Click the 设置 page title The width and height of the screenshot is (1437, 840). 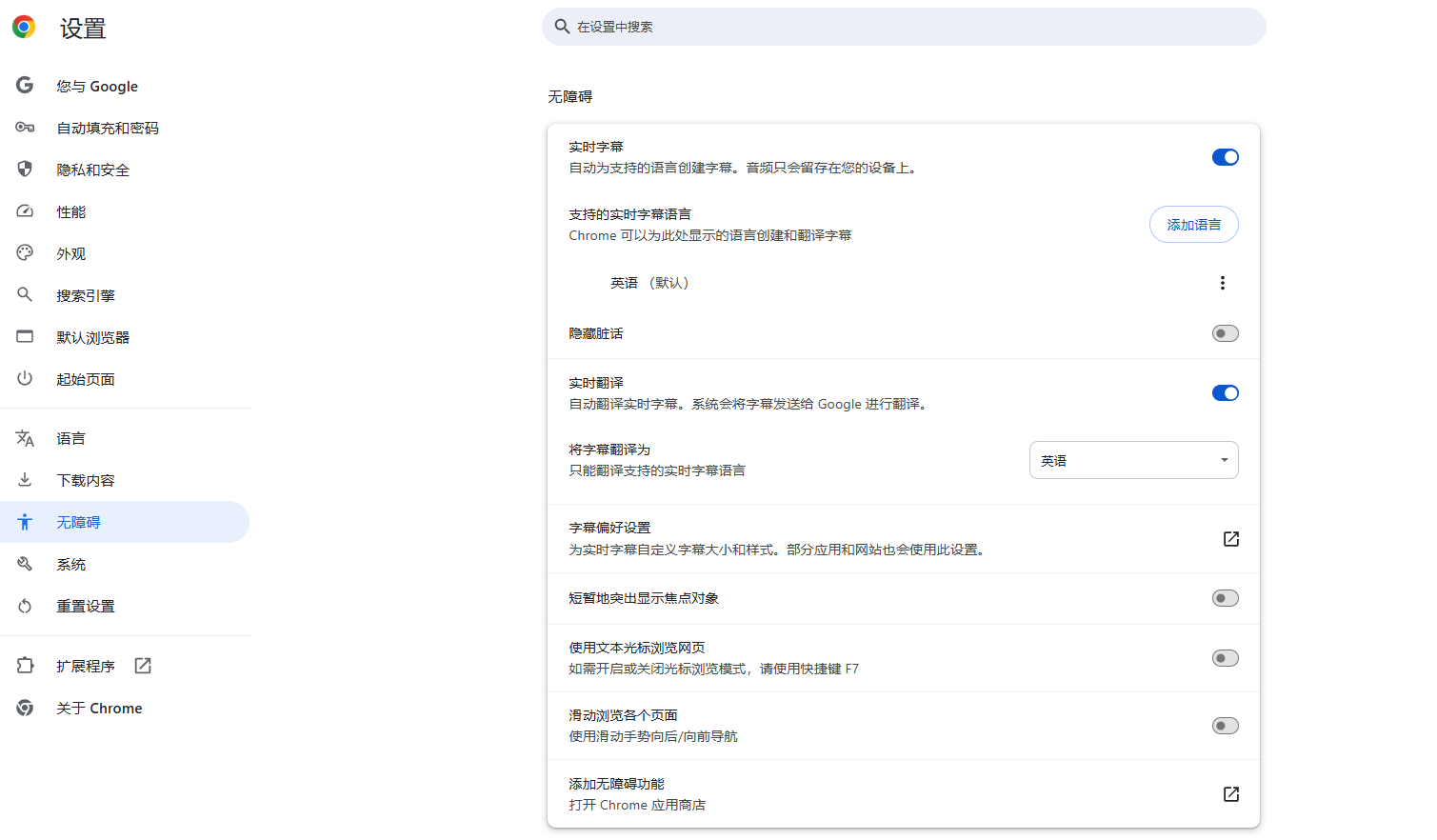coord(83,29)
